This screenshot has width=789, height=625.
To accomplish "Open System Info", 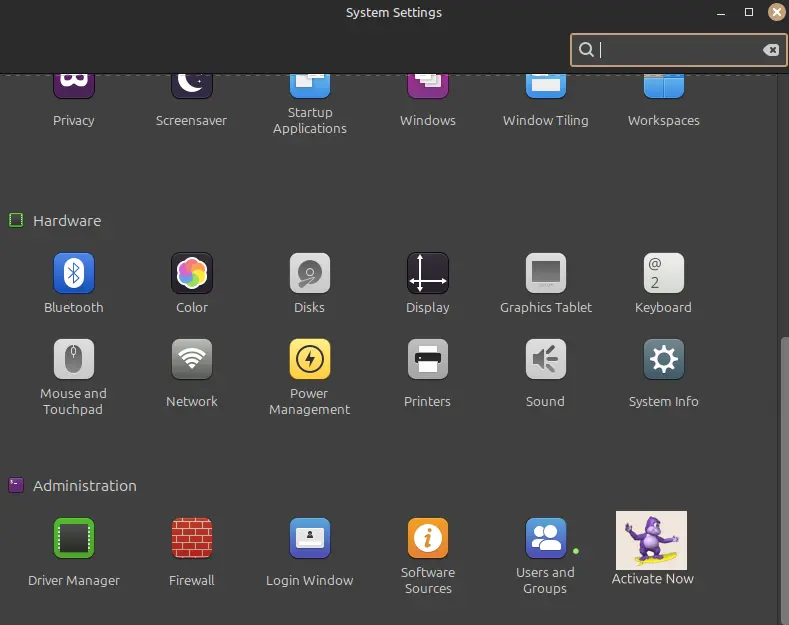I will 663,360.
